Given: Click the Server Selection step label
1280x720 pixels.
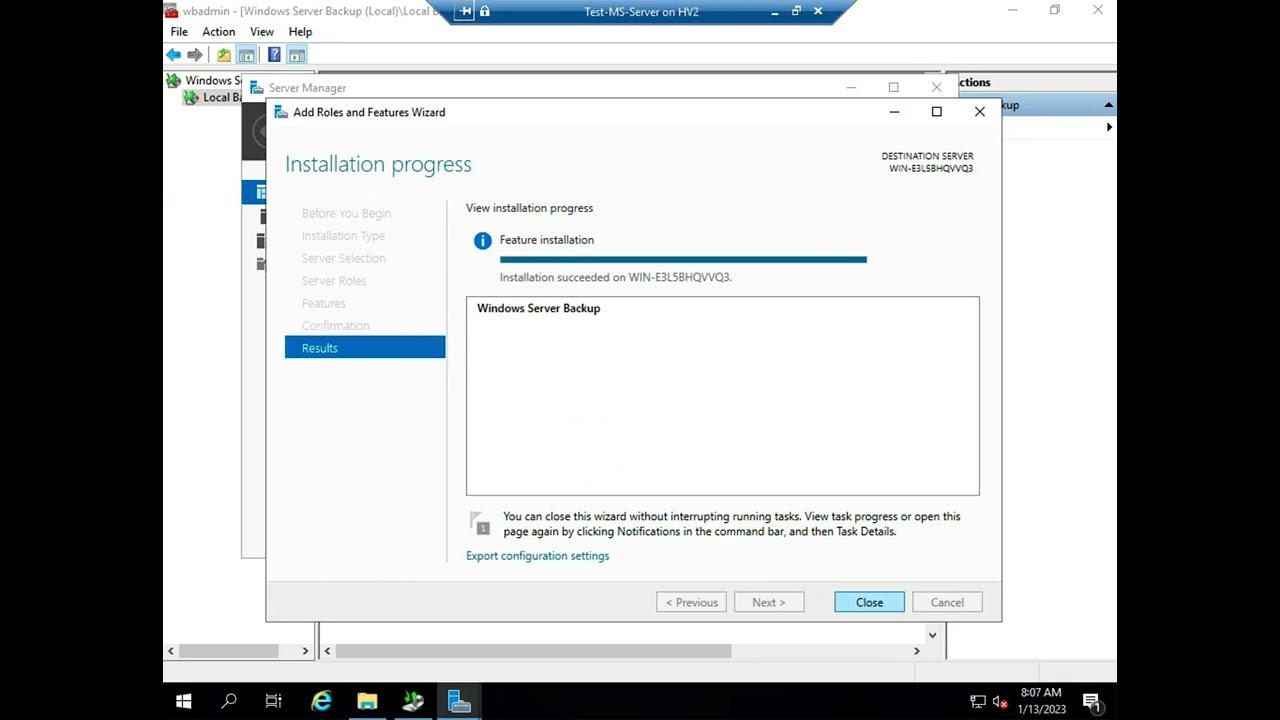Looking at the screenshot, I should [343, 258].
